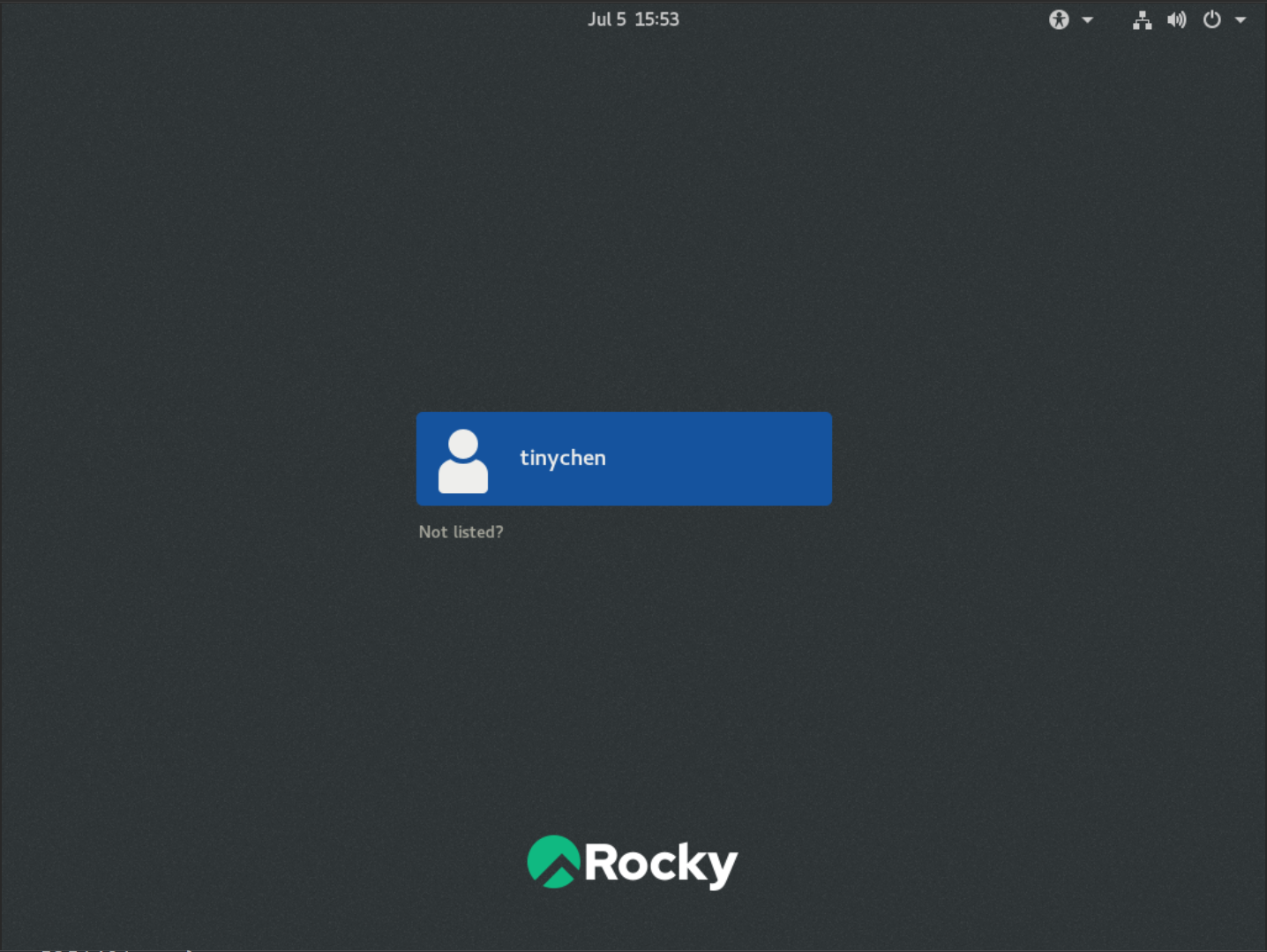Expand the accessibility dropdown arrow

[x=1087, y=19]
